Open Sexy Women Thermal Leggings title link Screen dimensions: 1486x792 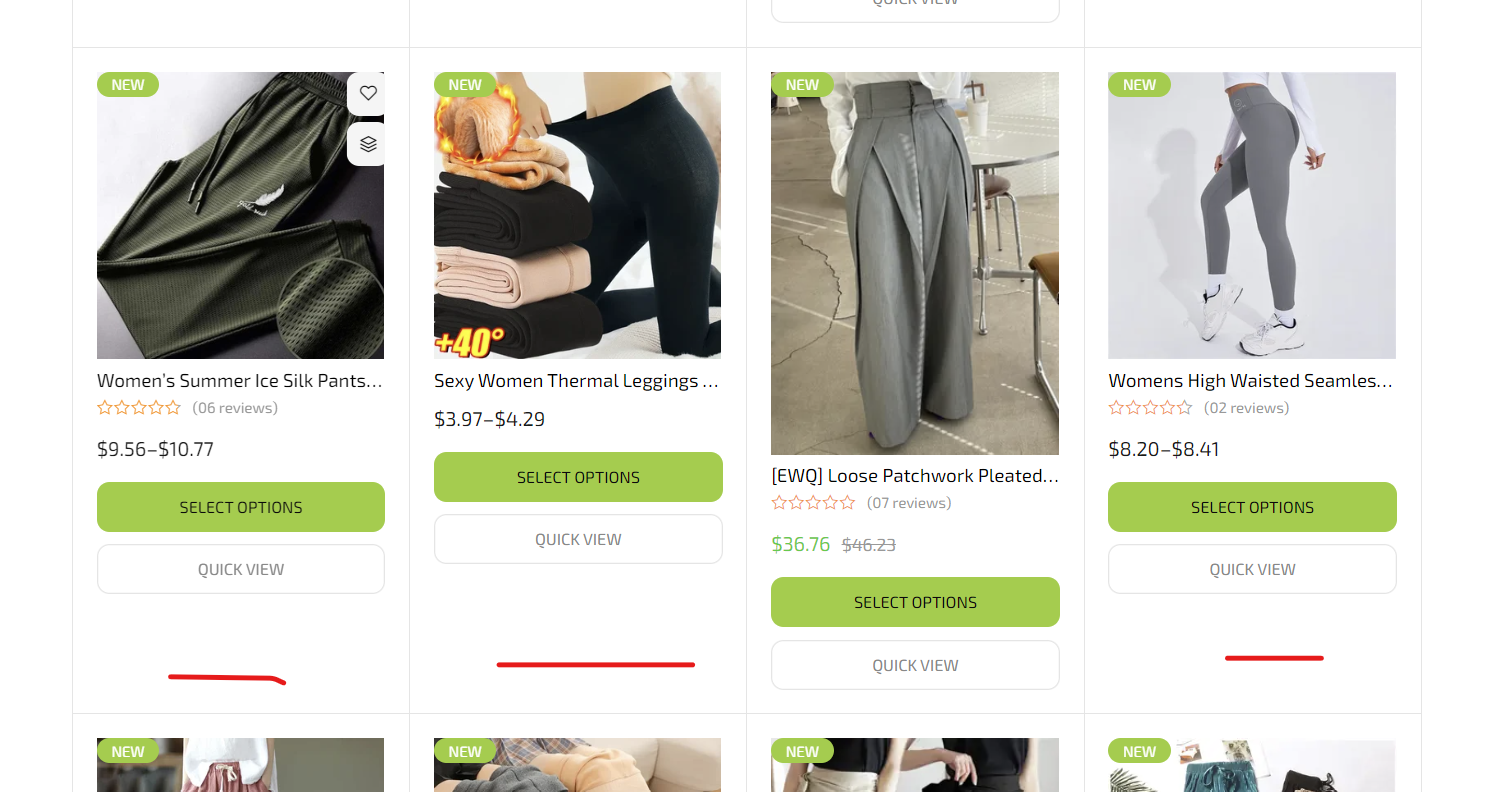577,380
